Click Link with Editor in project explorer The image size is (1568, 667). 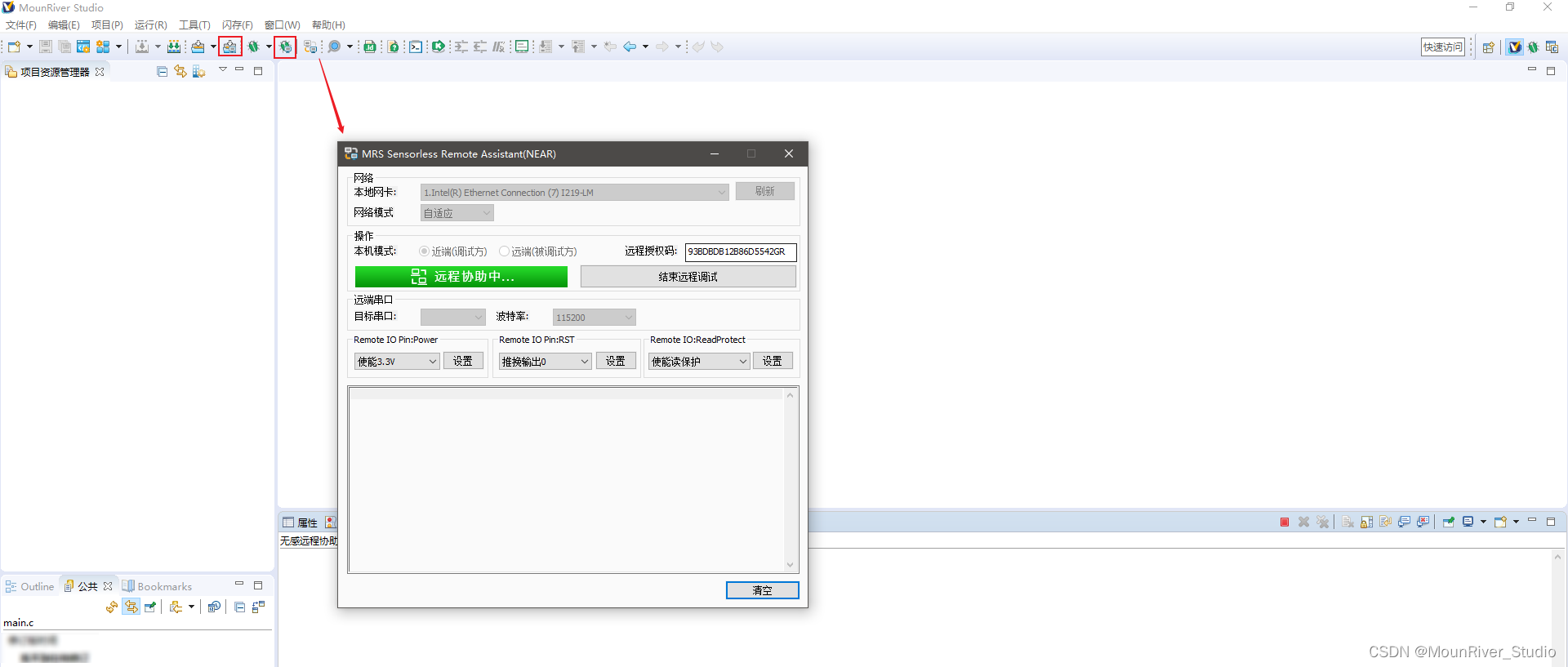[180, 72]
